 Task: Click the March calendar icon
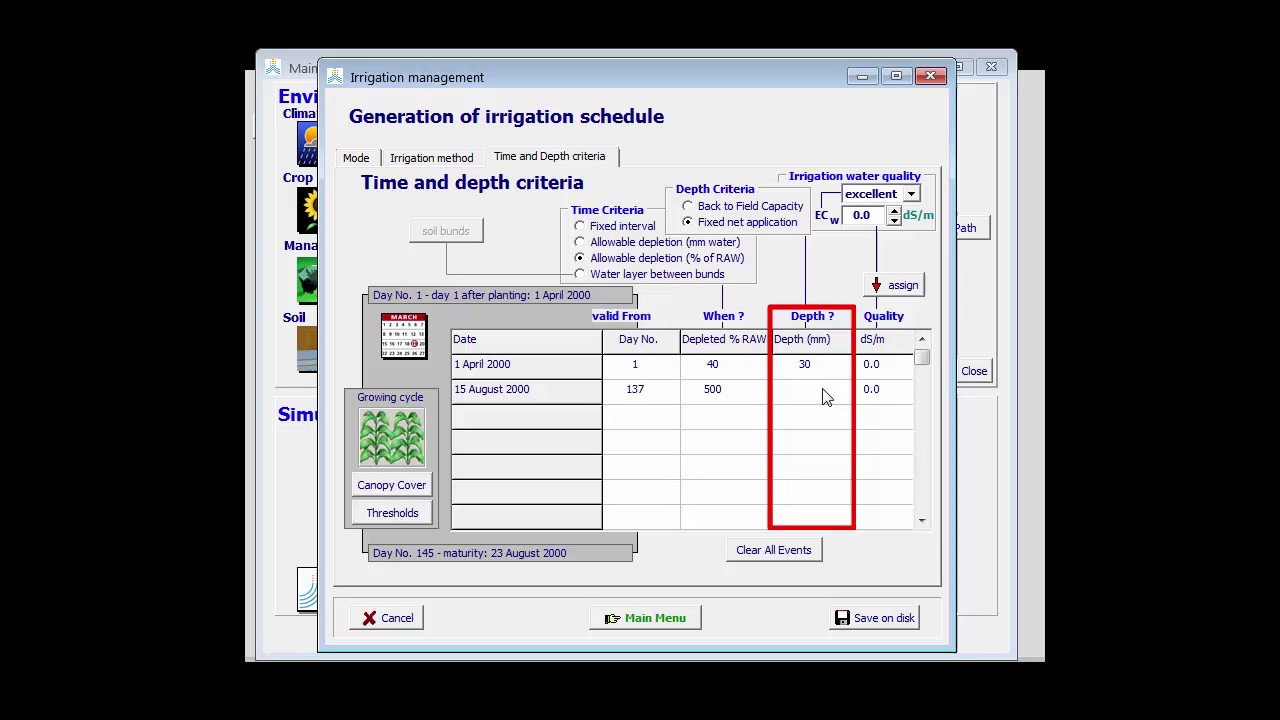(x=404, y=336)
